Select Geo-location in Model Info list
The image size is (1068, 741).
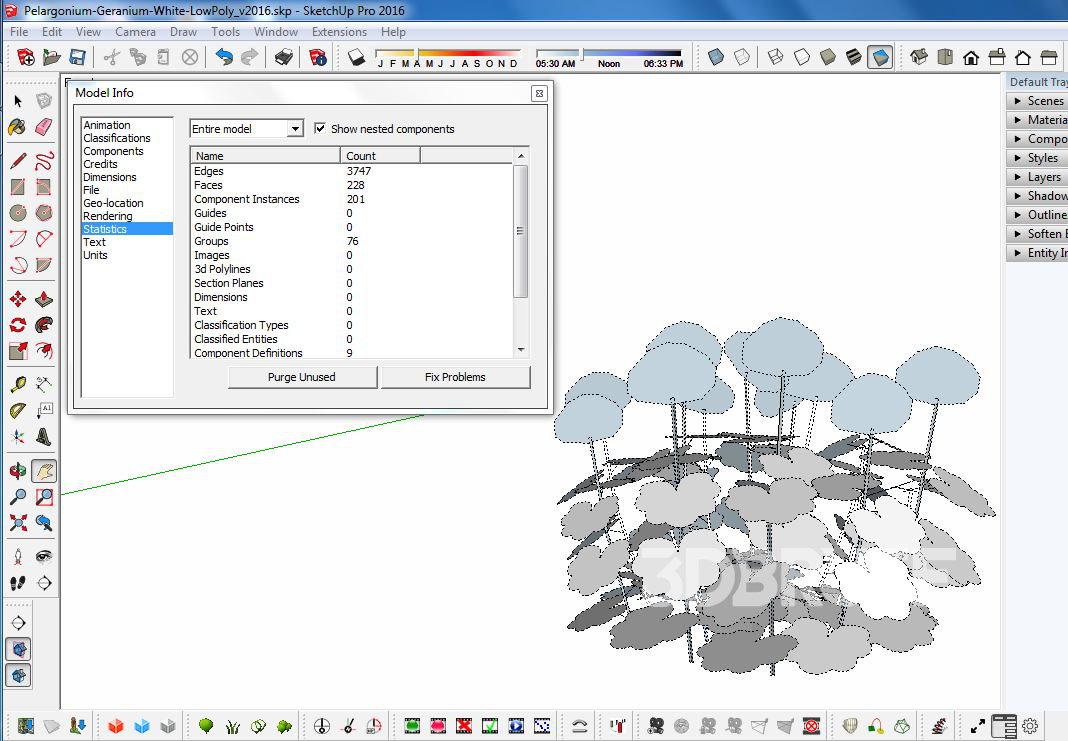pos(113,203)
